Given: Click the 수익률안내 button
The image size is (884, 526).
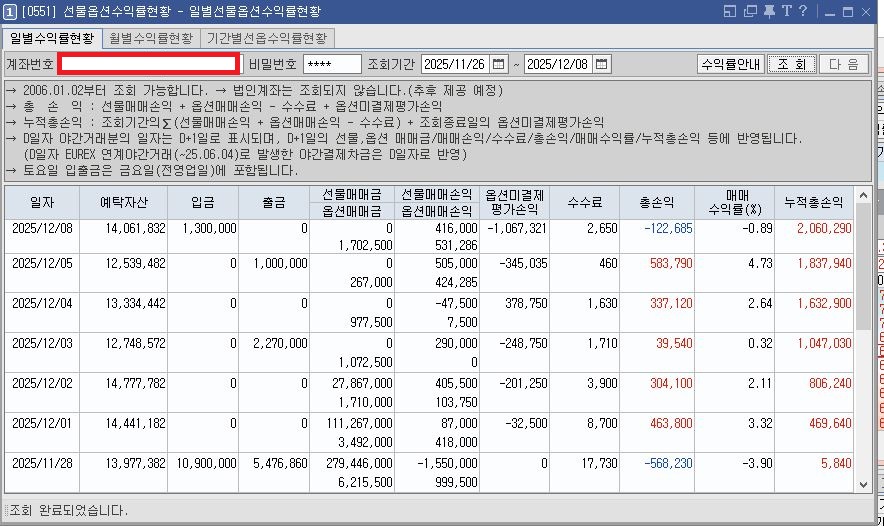Looking at the screenshot, I should 731,64.
